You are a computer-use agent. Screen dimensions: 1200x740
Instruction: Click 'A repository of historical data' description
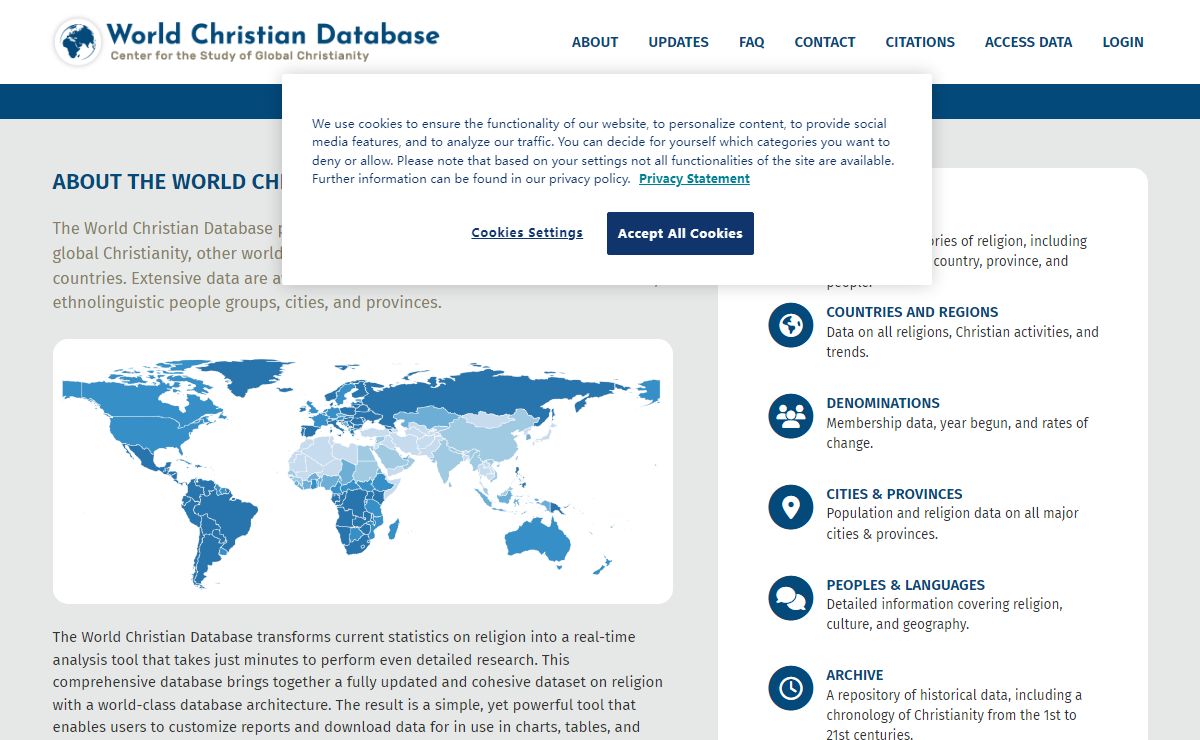954,714
